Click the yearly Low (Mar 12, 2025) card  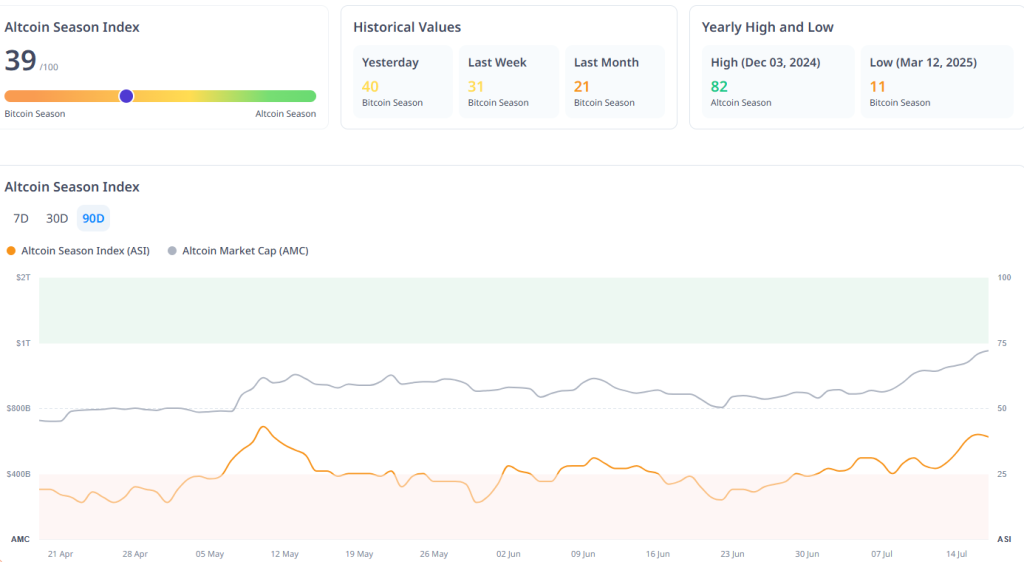coord(935,81)
